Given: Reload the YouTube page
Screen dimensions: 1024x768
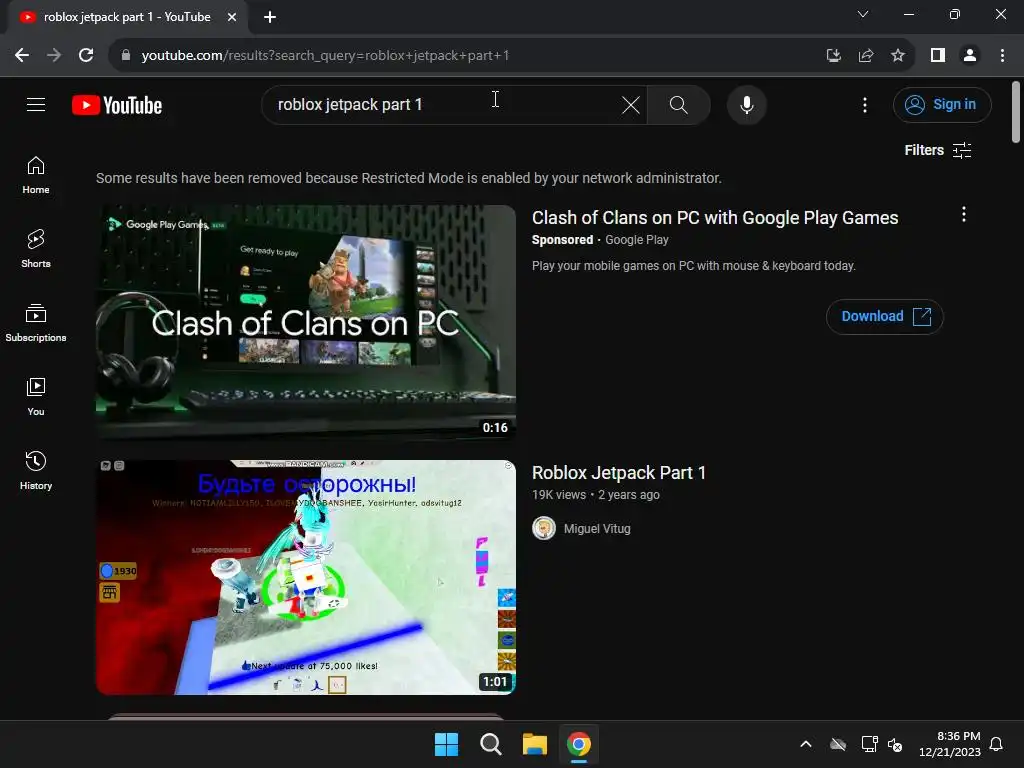Looking at the screenshot, I should coord(86,56).
